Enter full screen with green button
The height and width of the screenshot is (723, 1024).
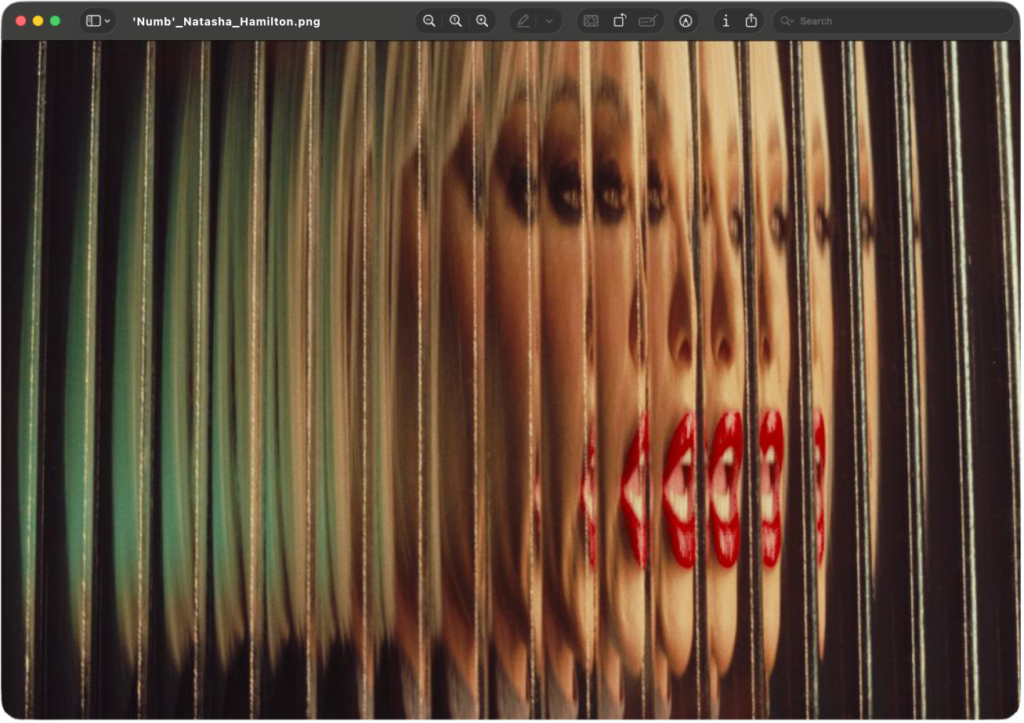pyautogui.click(x=55, y=21)
